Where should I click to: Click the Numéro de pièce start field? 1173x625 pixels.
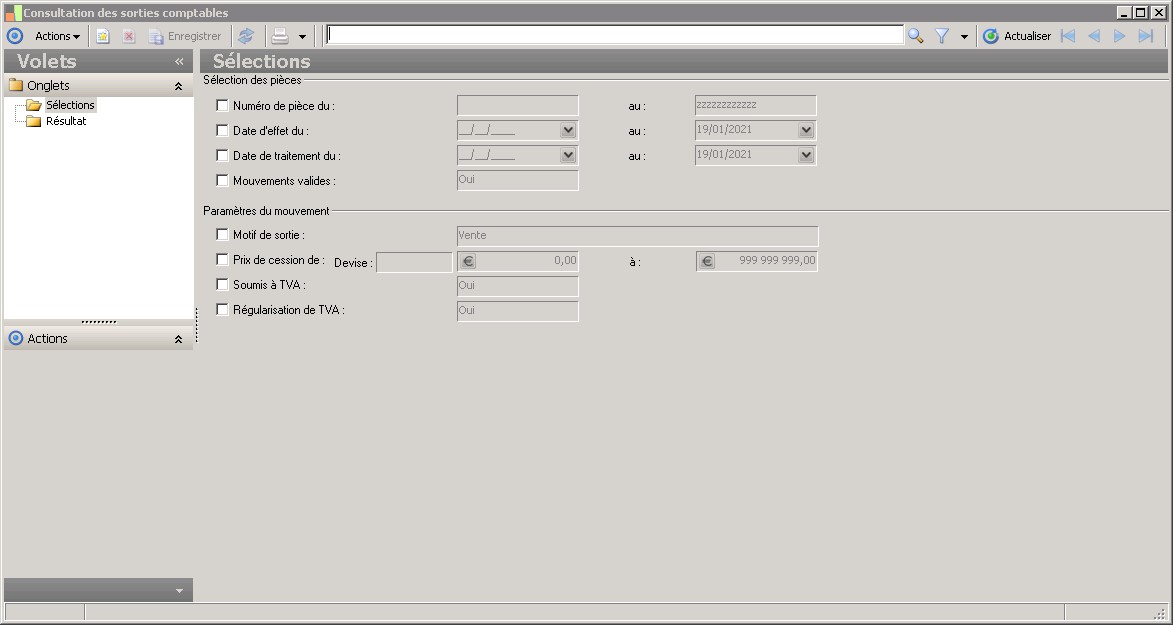pyautogui.click(x=518, y=106)
